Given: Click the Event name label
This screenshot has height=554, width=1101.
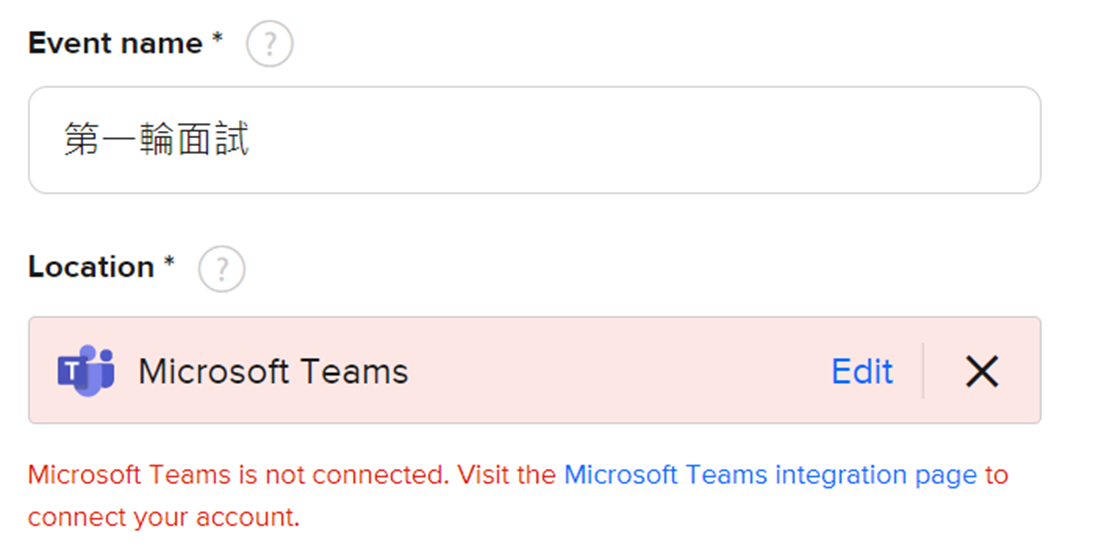Looking at the screenshot, I should [x=115, y=44].
